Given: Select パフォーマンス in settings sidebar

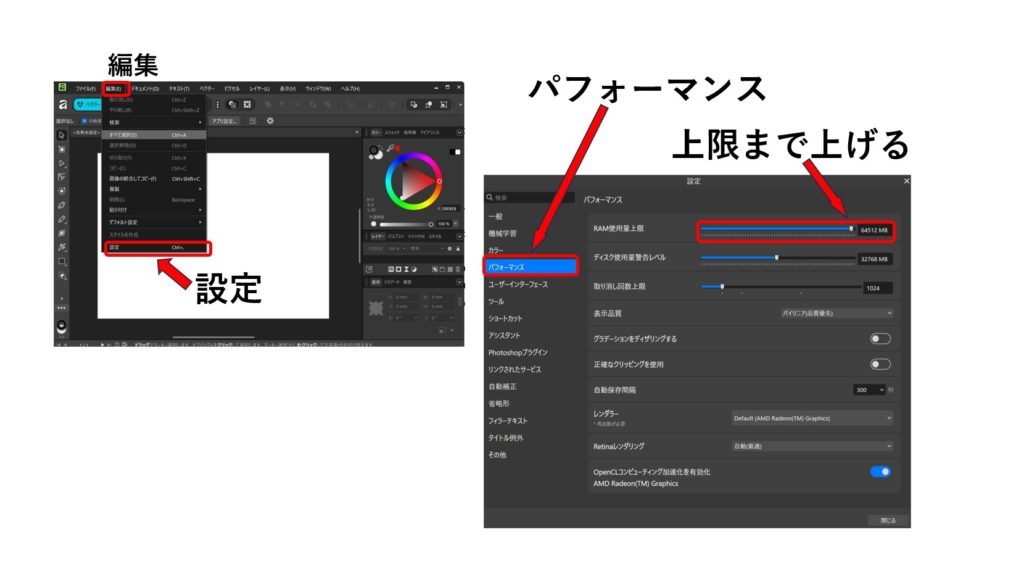Looking at the screenshot, I should pos(530,267).
